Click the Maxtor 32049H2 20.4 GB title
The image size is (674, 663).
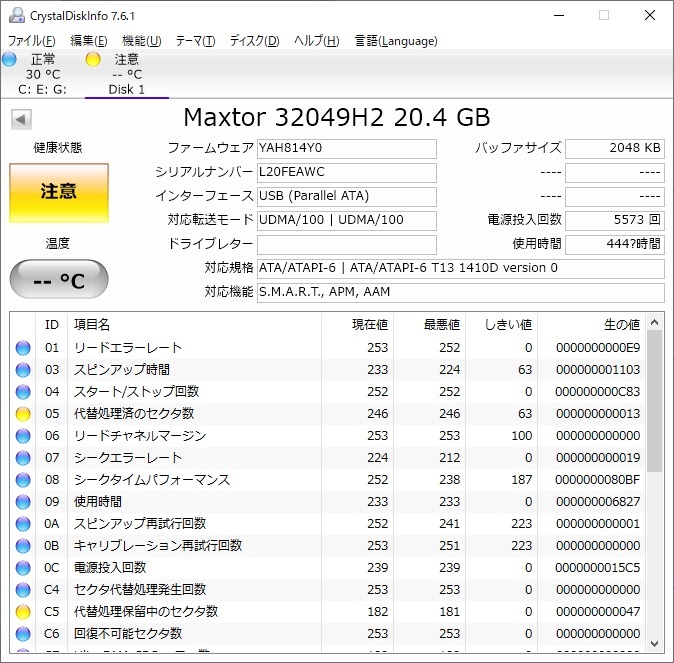(x=337, y=117)
